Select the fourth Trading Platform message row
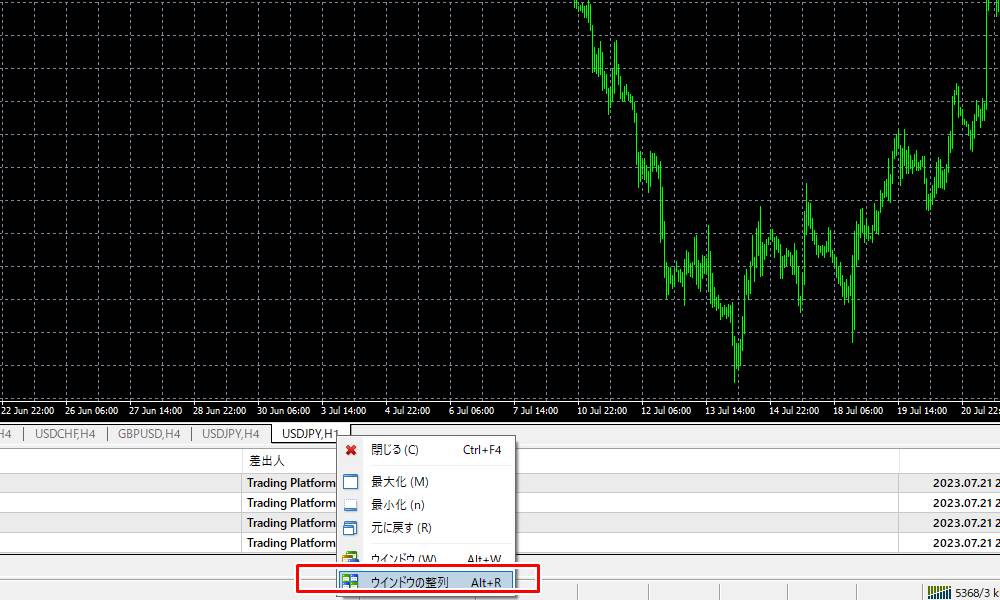Image resolution: width=1000 pixels, height=600 pixels. coord(291,543)
